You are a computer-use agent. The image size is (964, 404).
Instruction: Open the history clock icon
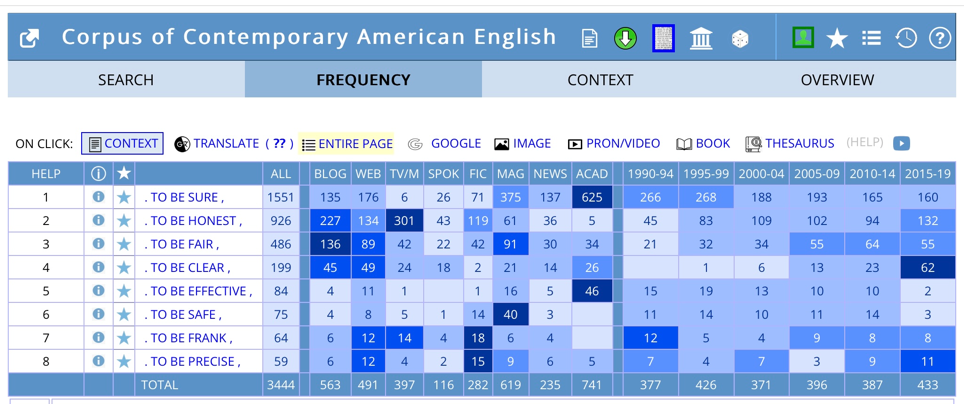(x=906, y=39)
